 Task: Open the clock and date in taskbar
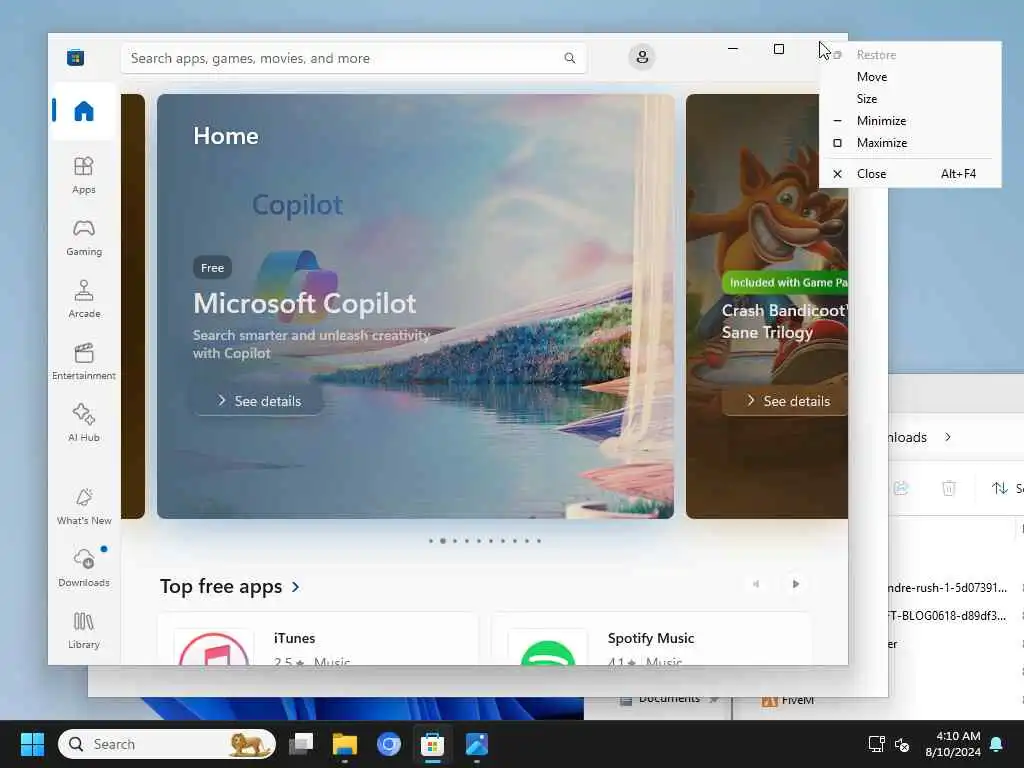pyautogui.click(x=953, y=744)
